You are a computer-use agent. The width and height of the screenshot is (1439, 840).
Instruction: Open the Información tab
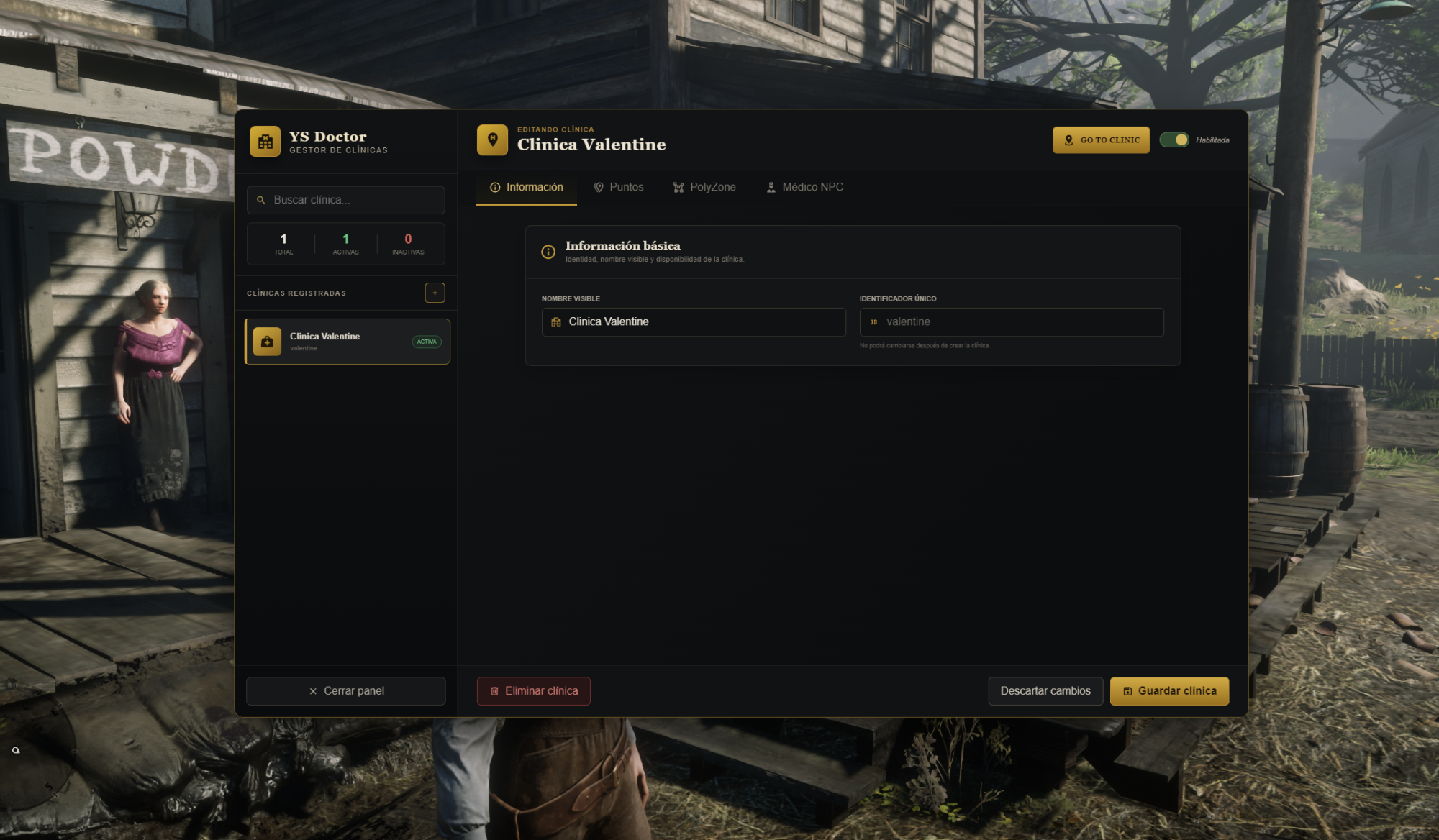pyautogui.click(x=527, y=187)
